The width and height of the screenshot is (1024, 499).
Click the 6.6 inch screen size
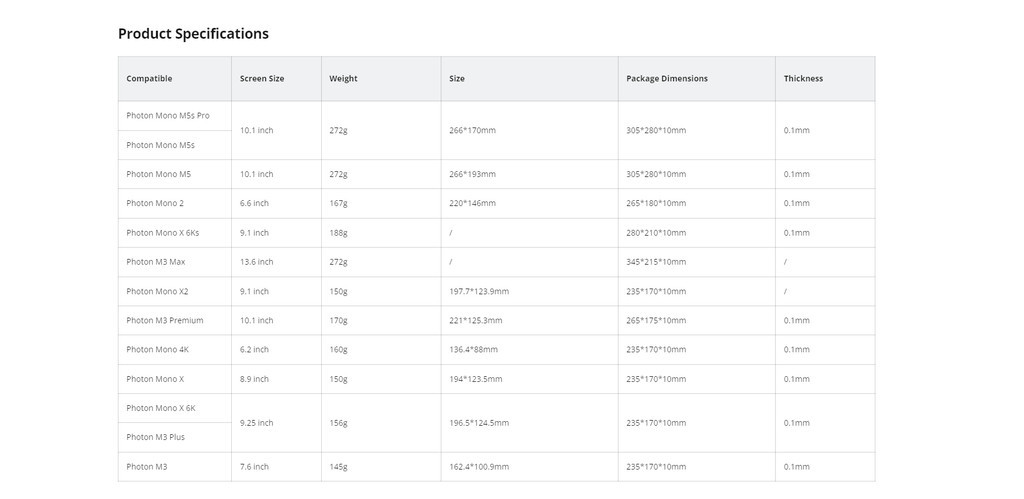pyautogui.click(x=254, y=203)
